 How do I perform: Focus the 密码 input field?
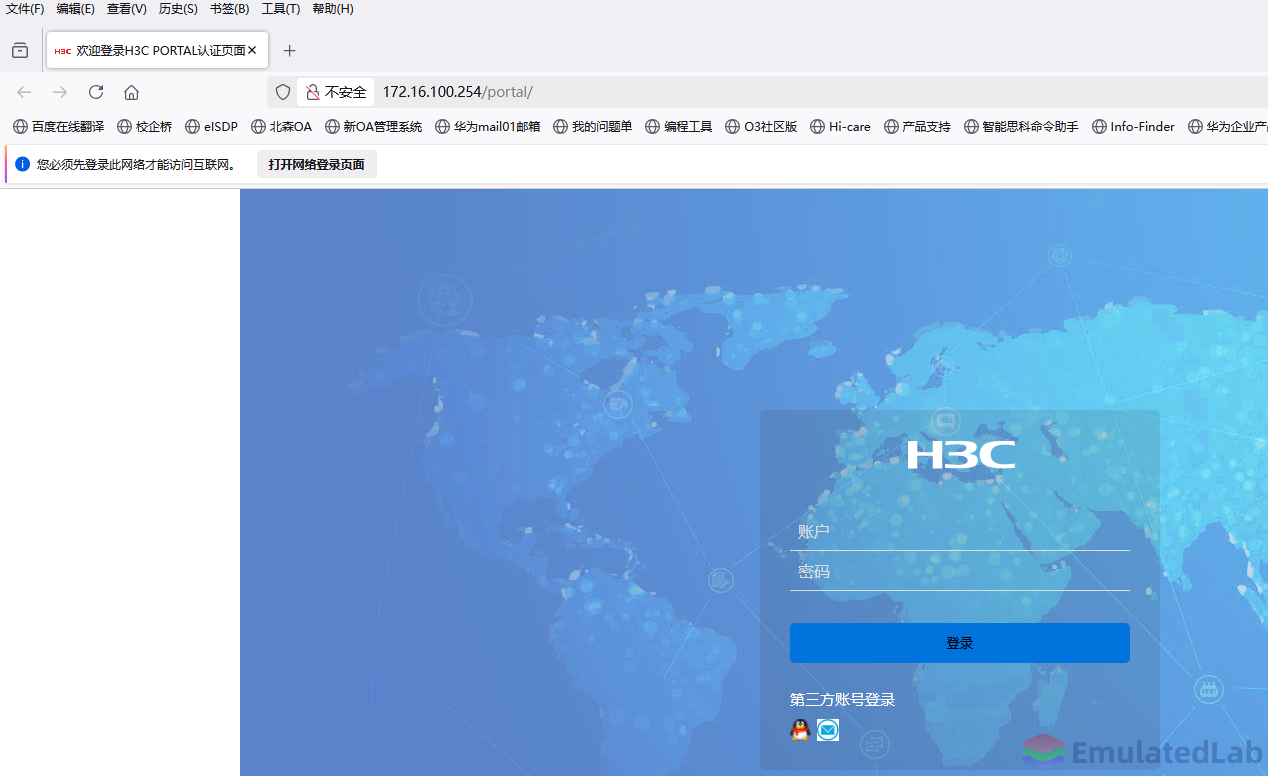[x=960, y=572]
